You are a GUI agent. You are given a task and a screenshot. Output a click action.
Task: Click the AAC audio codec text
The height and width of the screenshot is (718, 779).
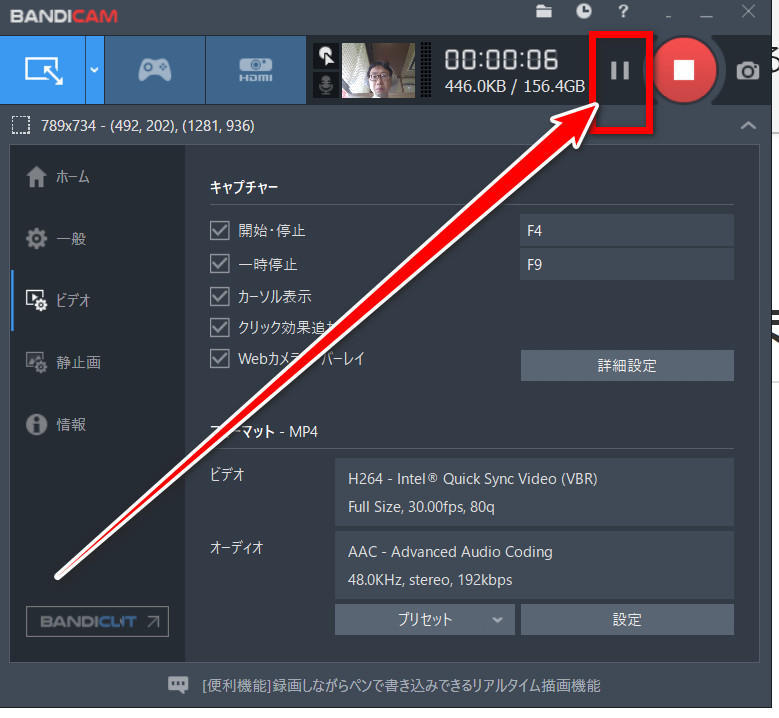[x=450, y=552]
